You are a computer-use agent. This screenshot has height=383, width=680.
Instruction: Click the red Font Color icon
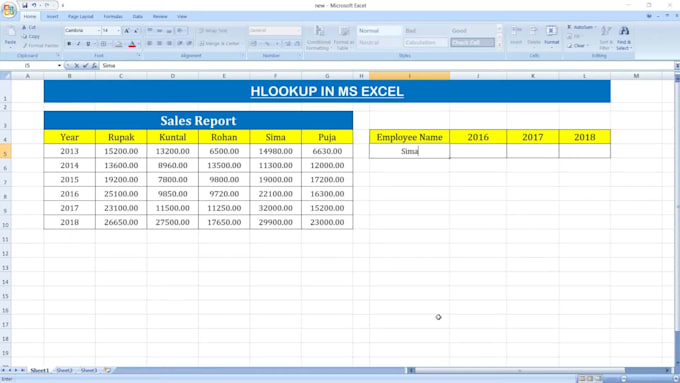point(132,44)
